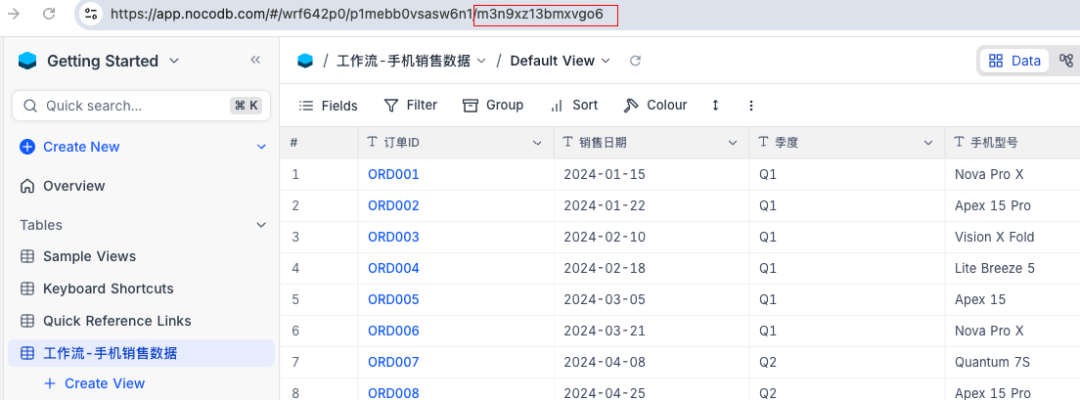Expand the Create New chevron
This screenshot has height=400, width=1080.
[261, 147]
